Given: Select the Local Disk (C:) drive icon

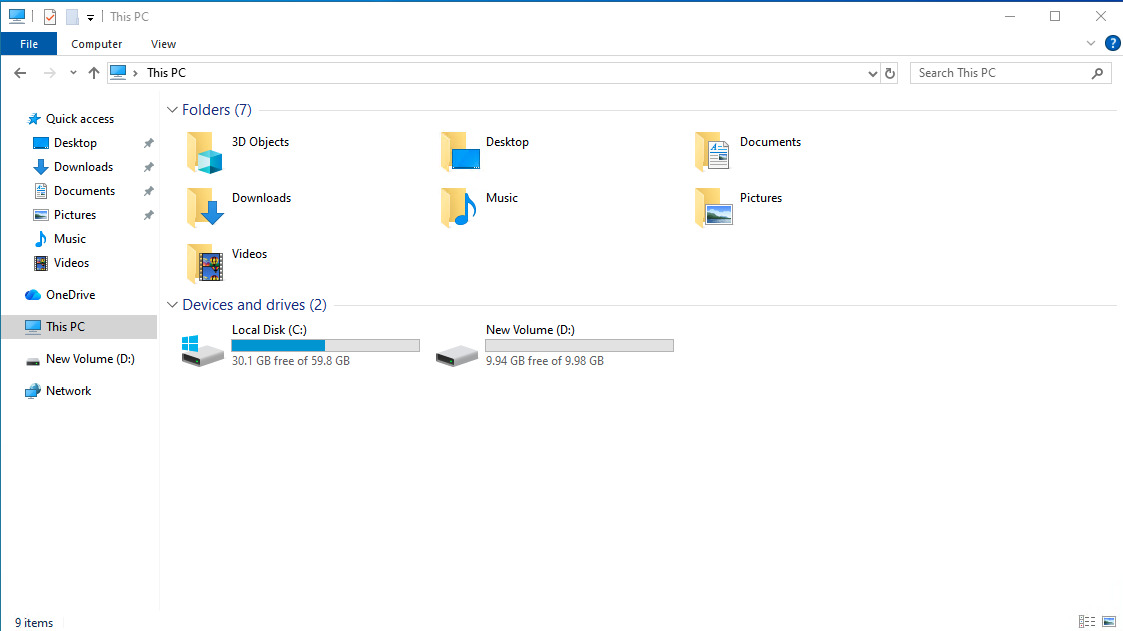Looking at the screenshot, I should [x=203, y=350].
